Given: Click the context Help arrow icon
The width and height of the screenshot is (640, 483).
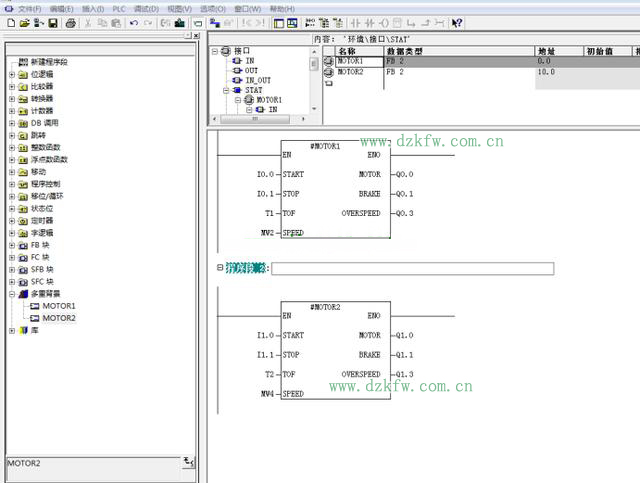Looking at the screenshot, I should pyautogui.click(x=457, y=22).
